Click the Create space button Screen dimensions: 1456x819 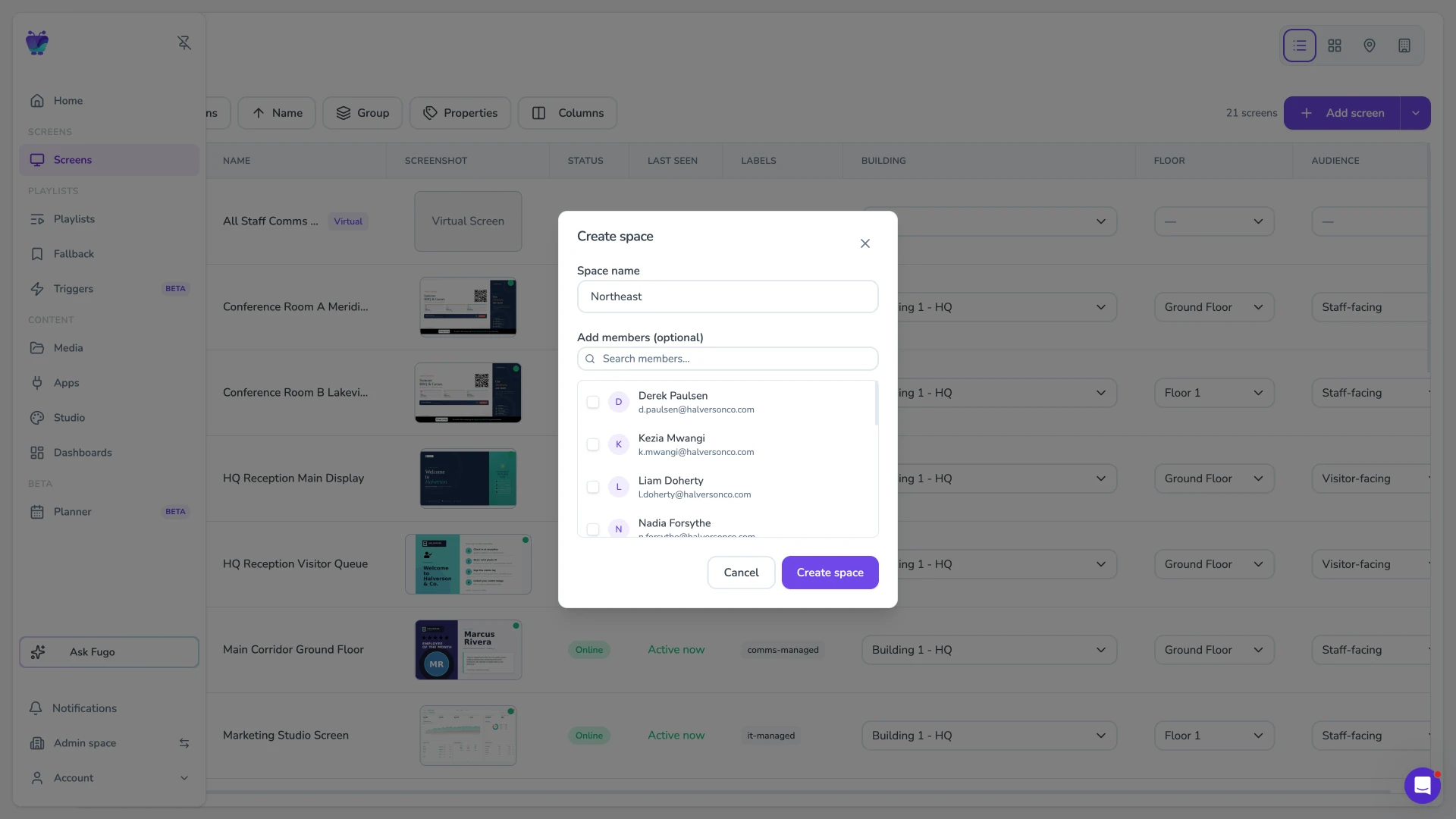pyautogui.click(x=830, y=573)
